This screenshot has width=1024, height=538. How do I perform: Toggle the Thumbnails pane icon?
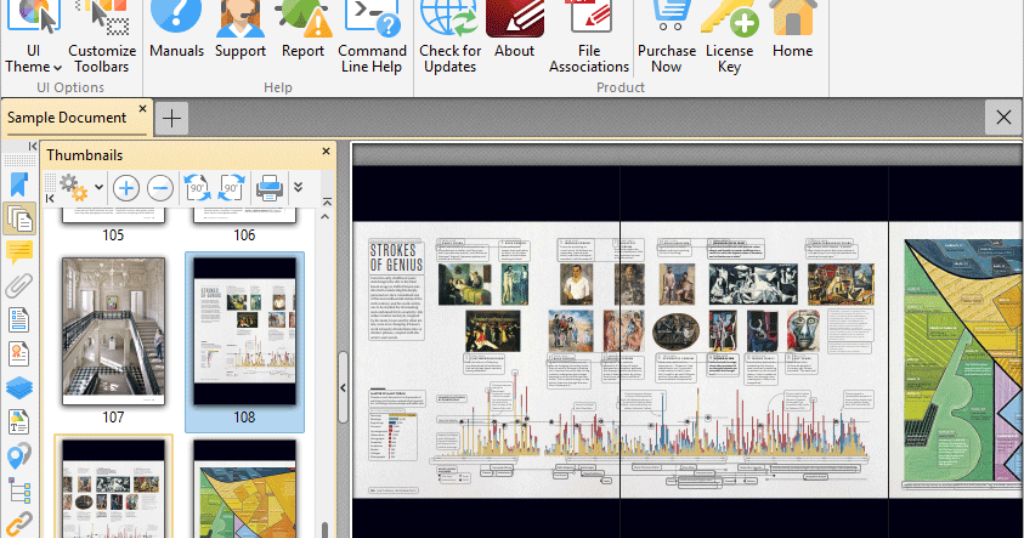point(20,219)
